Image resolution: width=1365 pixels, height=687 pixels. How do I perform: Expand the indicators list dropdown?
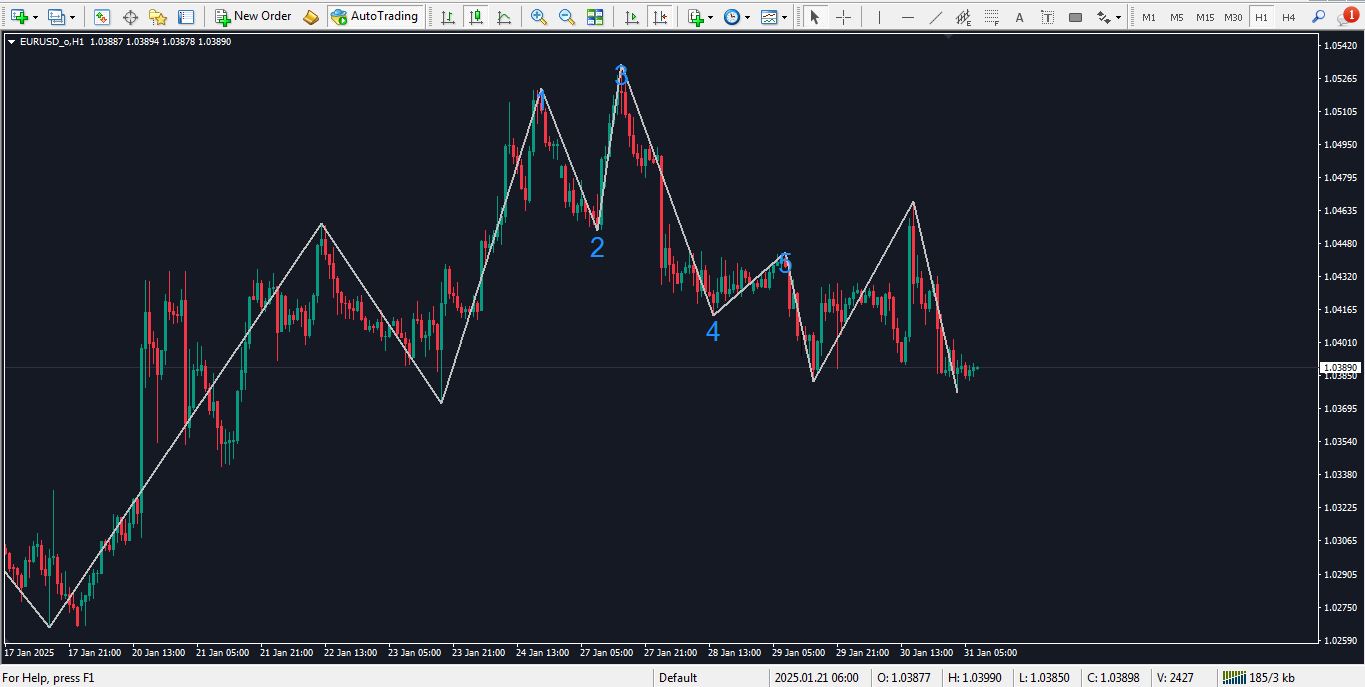pyautogui.click(x=710, y=17)
